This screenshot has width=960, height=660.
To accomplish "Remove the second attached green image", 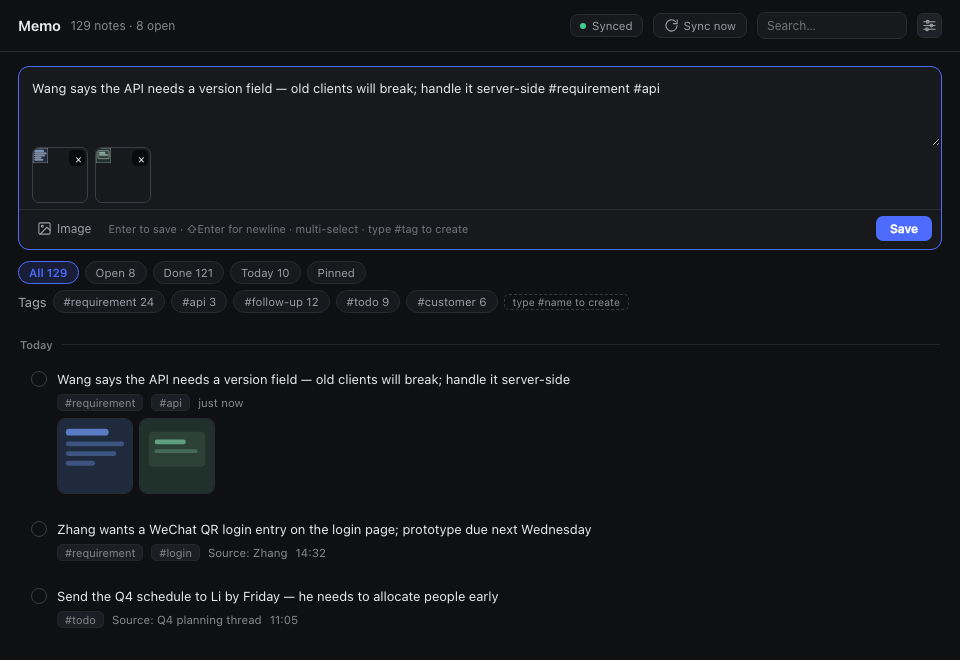I will pyautogui.click(x=141, y=160).
